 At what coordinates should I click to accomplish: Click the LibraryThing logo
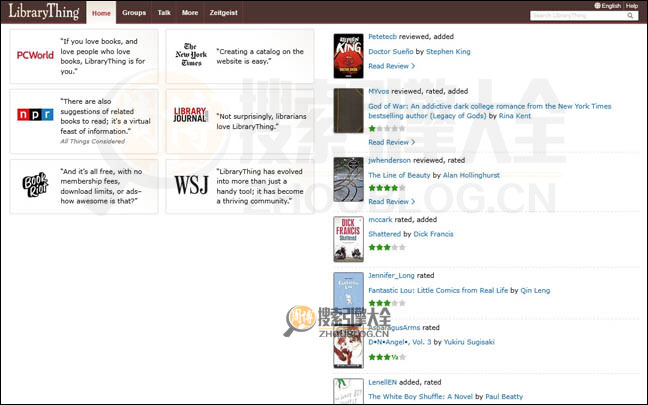(x=44, y=12)
